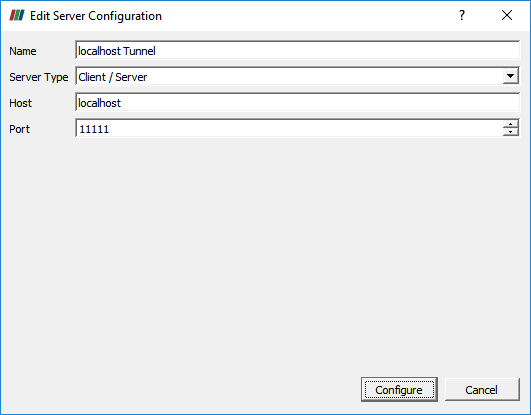The image size is (531, 415).
Task: Click the Name field containing localhost Tunnel
Action: [x=297, y=51]
